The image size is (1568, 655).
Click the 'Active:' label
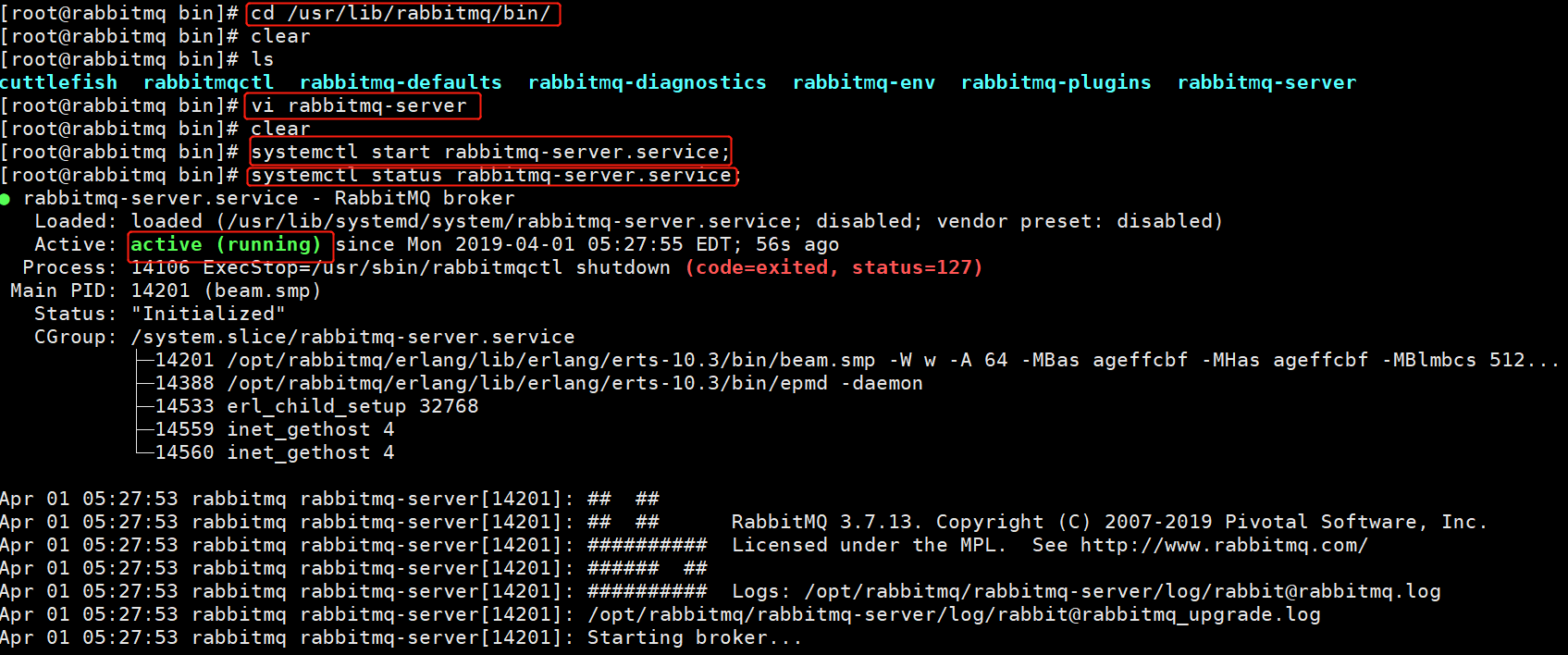coord(77,244)
